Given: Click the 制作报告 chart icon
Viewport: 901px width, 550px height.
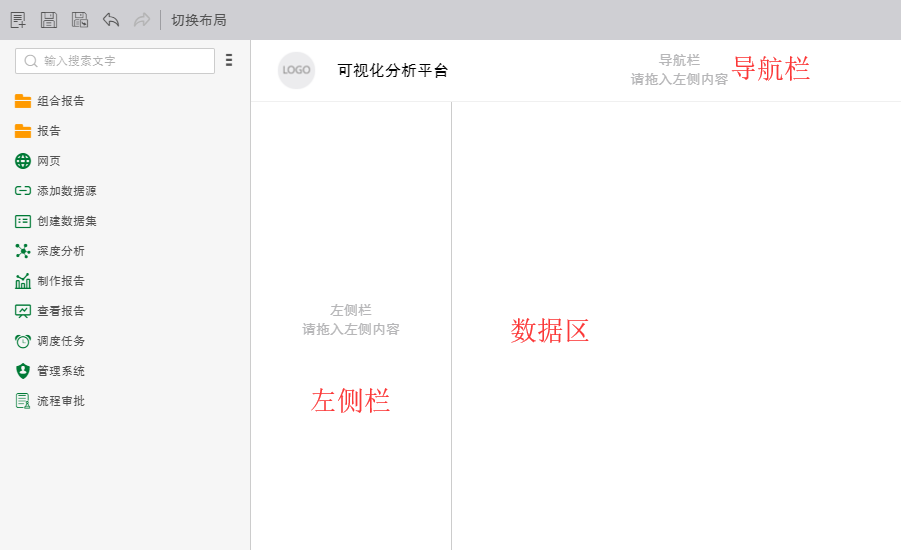Looking at the screenshot, I should [x=23, y=281].
